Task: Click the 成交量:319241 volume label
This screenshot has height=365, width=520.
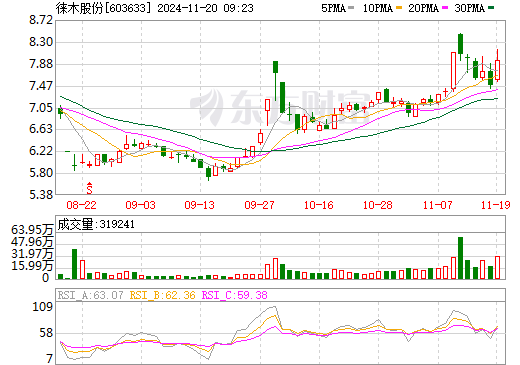Action: click(96, 224)
